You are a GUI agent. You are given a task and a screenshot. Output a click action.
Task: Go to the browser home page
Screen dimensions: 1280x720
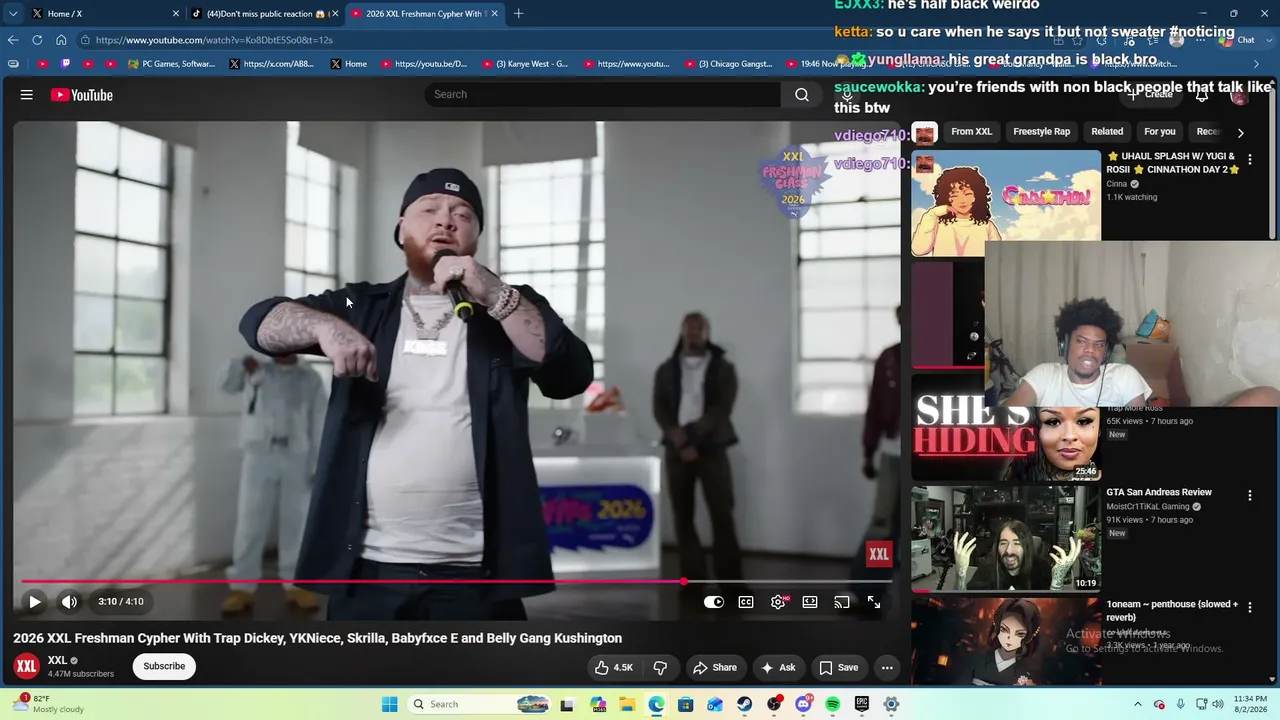61,40
